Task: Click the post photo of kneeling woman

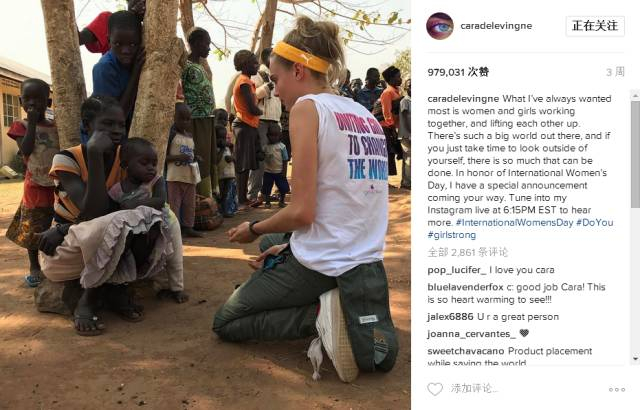Action: [x=205, y=205]
